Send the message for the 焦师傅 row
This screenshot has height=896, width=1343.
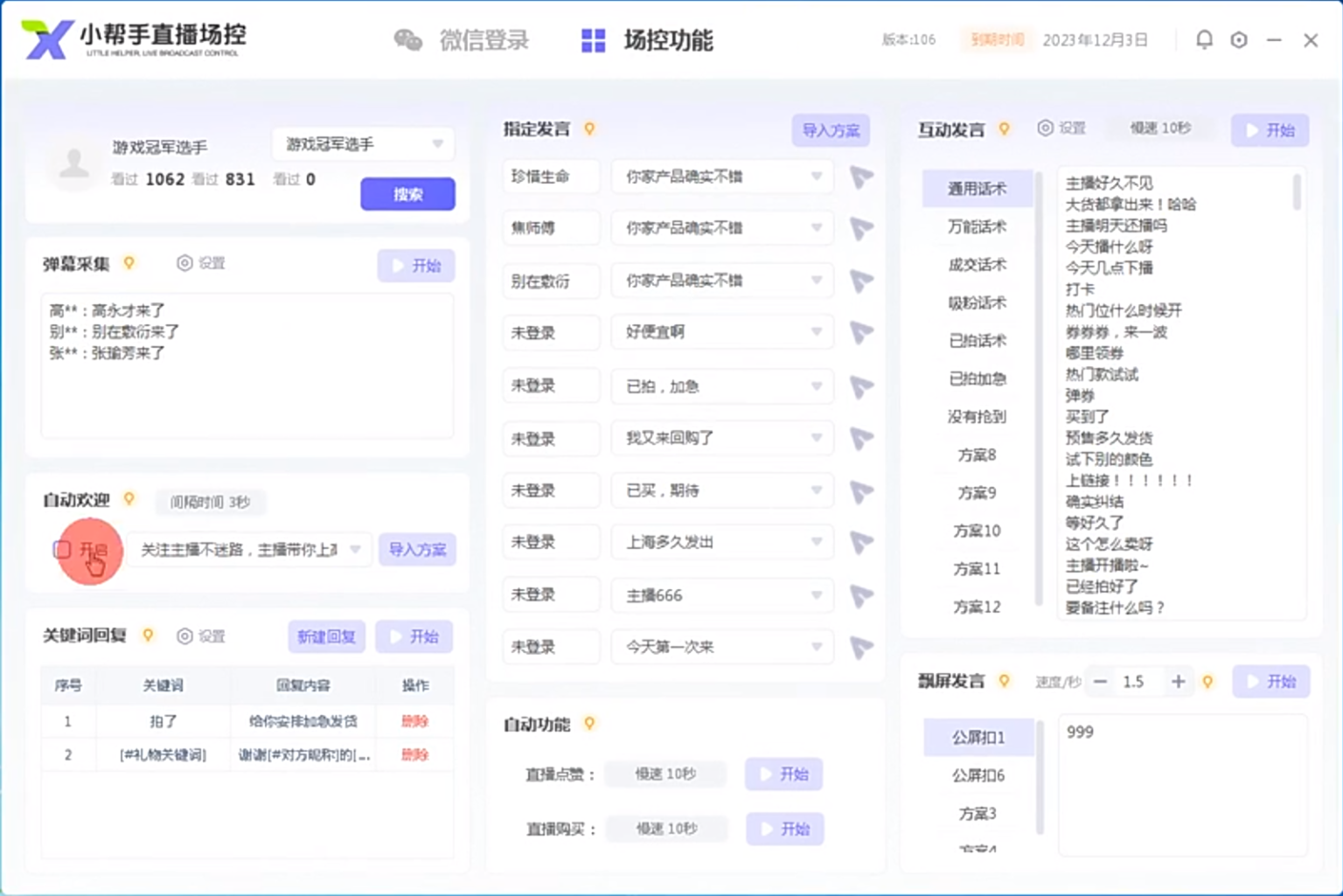(x=861, y=229)
